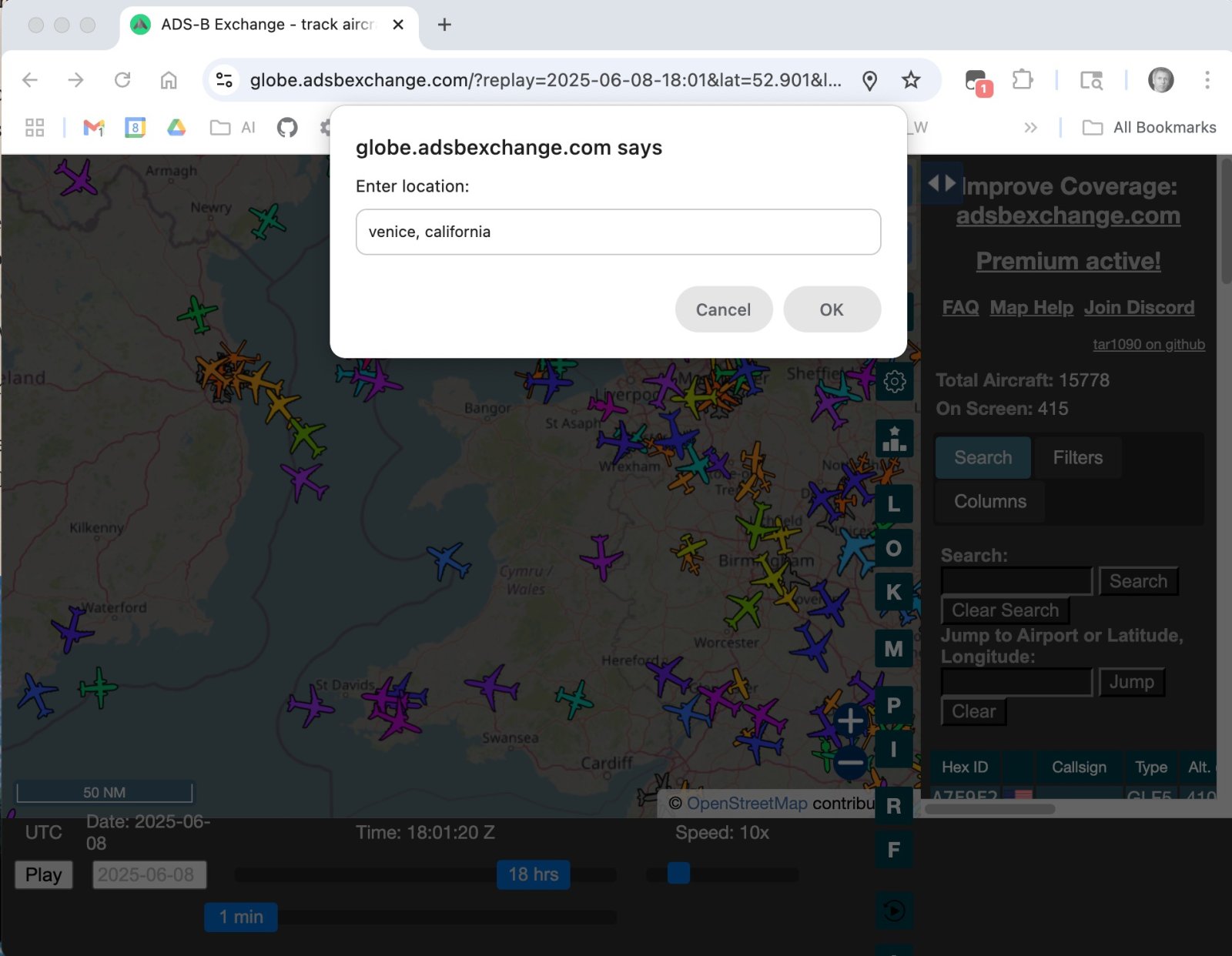1232x956 pixels.
Task: Toggle the M map button
Action: 894,649
